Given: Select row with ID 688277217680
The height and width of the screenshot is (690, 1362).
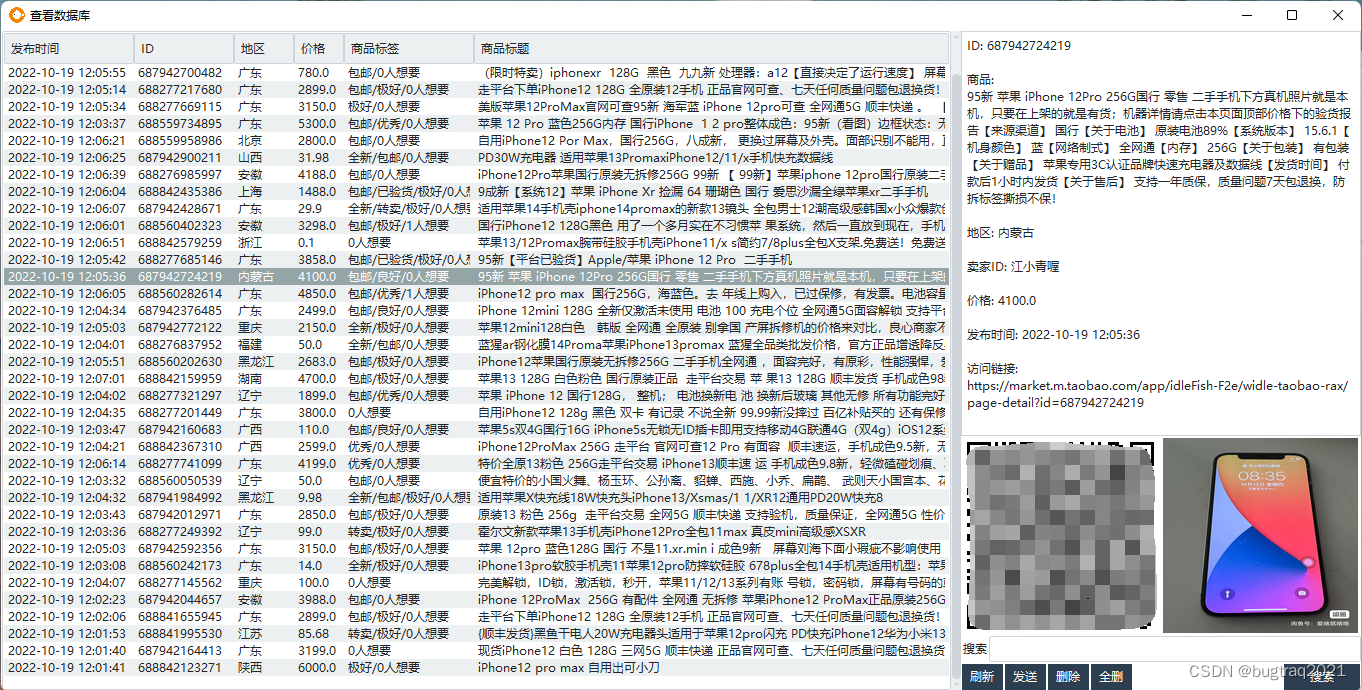Looking at the screenshot, I should pyautogui.click(x=475, y=90).
